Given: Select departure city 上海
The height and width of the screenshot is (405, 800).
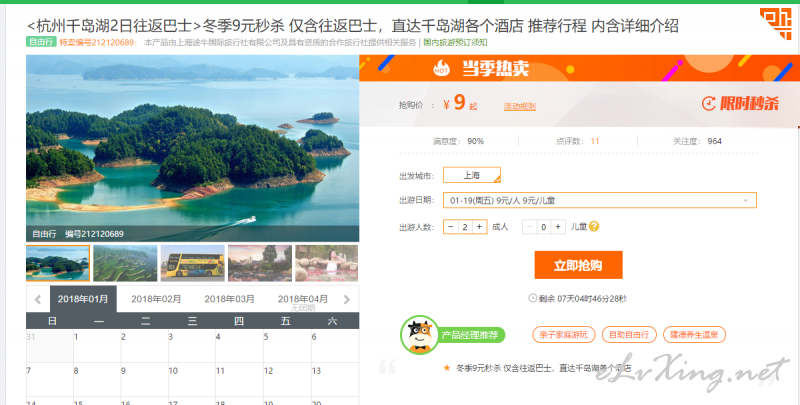Looking at the screenshot, I should coord(471,175).
